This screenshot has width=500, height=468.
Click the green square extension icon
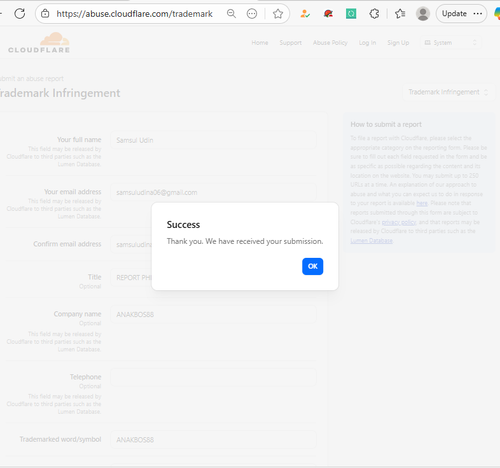click(351, 14)
